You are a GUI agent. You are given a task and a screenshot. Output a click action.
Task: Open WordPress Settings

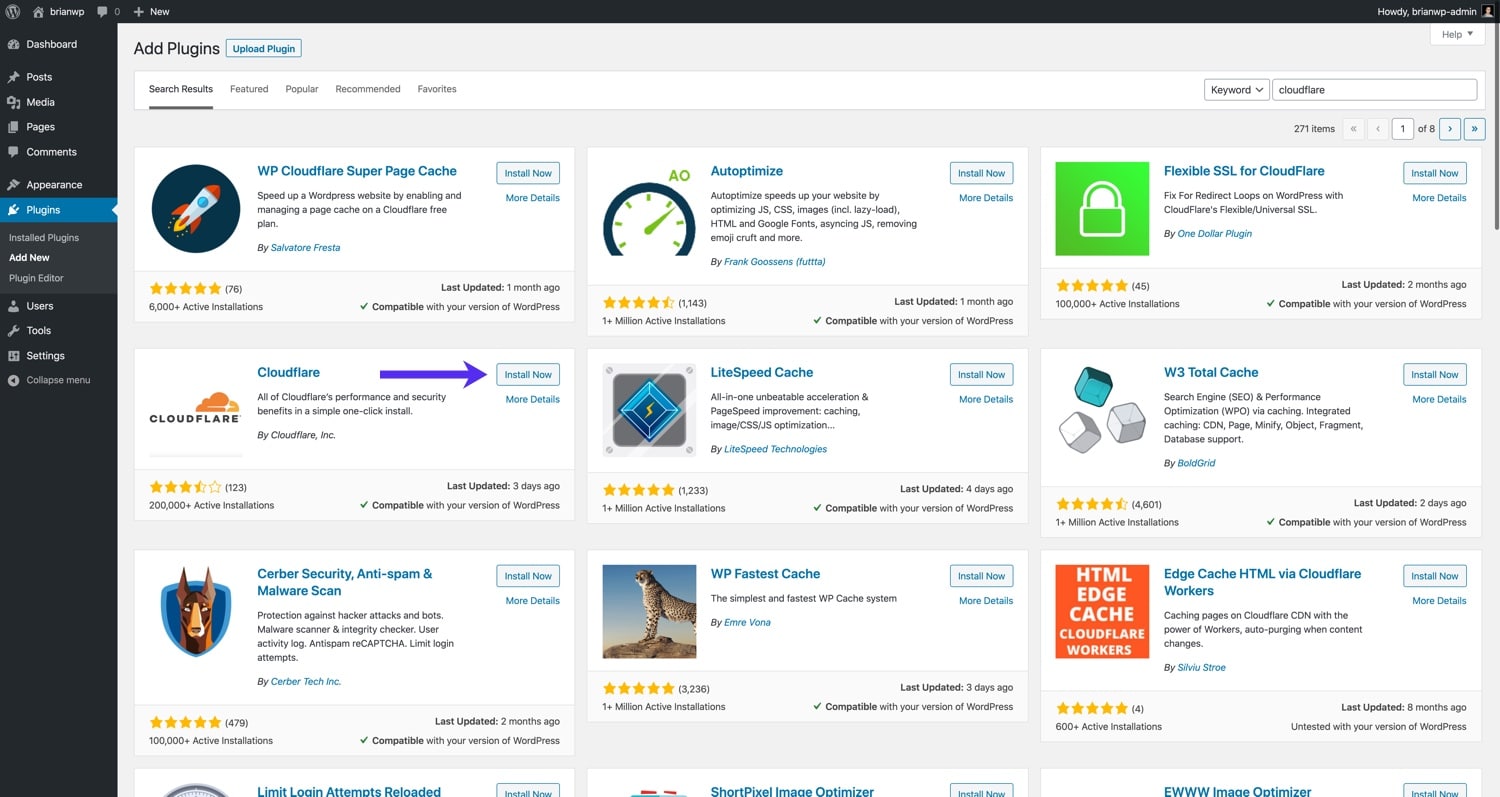[x=44, y=355]
